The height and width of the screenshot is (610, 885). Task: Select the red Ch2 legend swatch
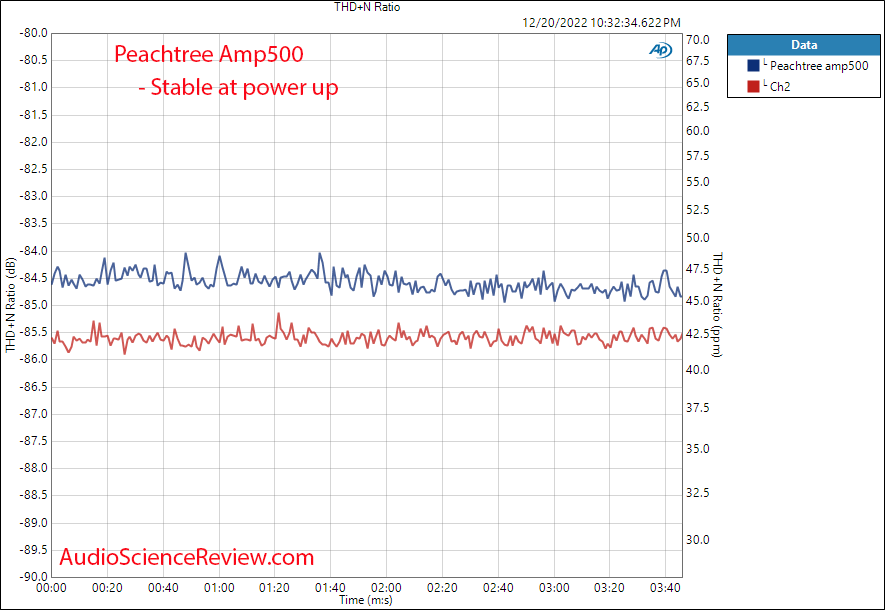pyautogui.click(x=753, y=86)
